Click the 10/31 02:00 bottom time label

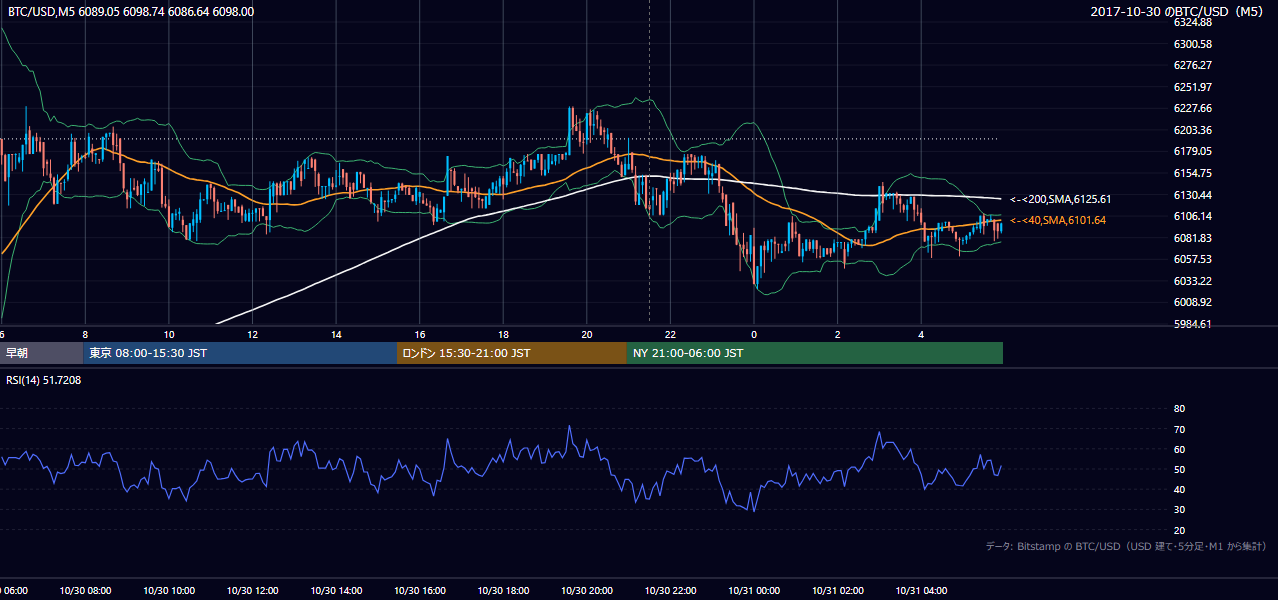pos(838,591)
